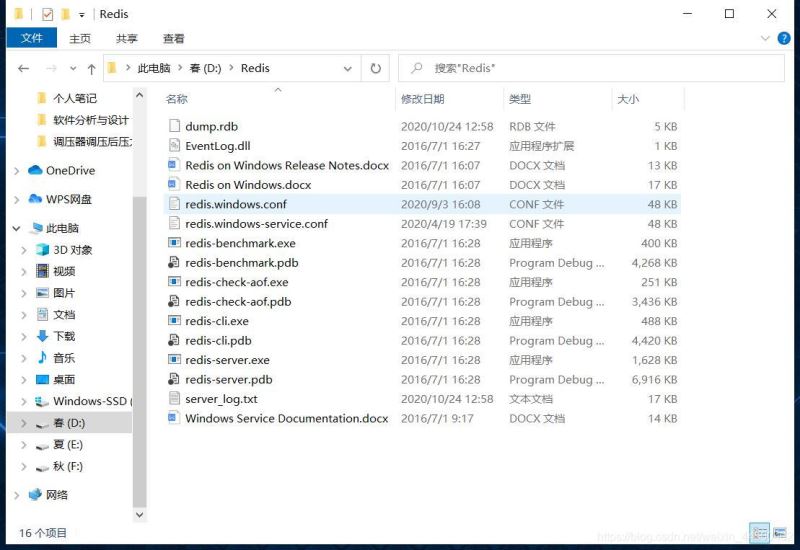The image size is (800, 550).
Task: Expand the OneDrive tree node
Action: (16, 171)
